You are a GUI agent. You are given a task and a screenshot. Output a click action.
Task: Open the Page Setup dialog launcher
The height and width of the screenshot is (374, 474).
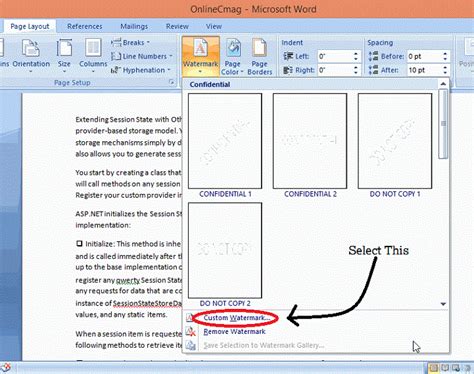(172, 82)
